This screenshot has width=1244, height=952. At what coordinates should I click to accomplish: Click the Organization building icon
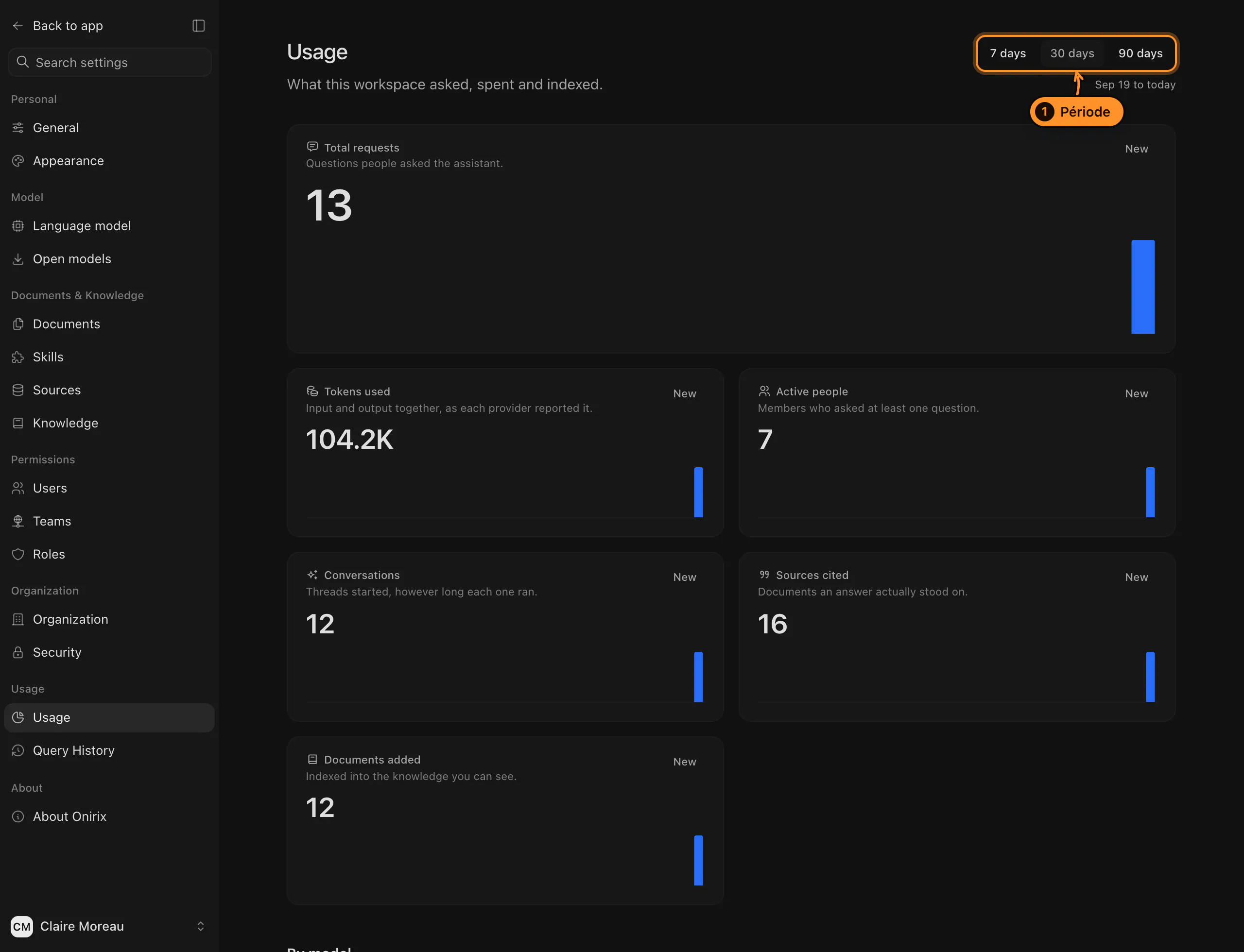point(18,619)
